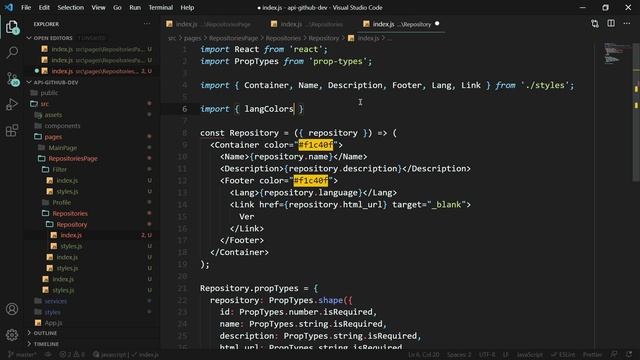Open the assets folder

point(53,115)
